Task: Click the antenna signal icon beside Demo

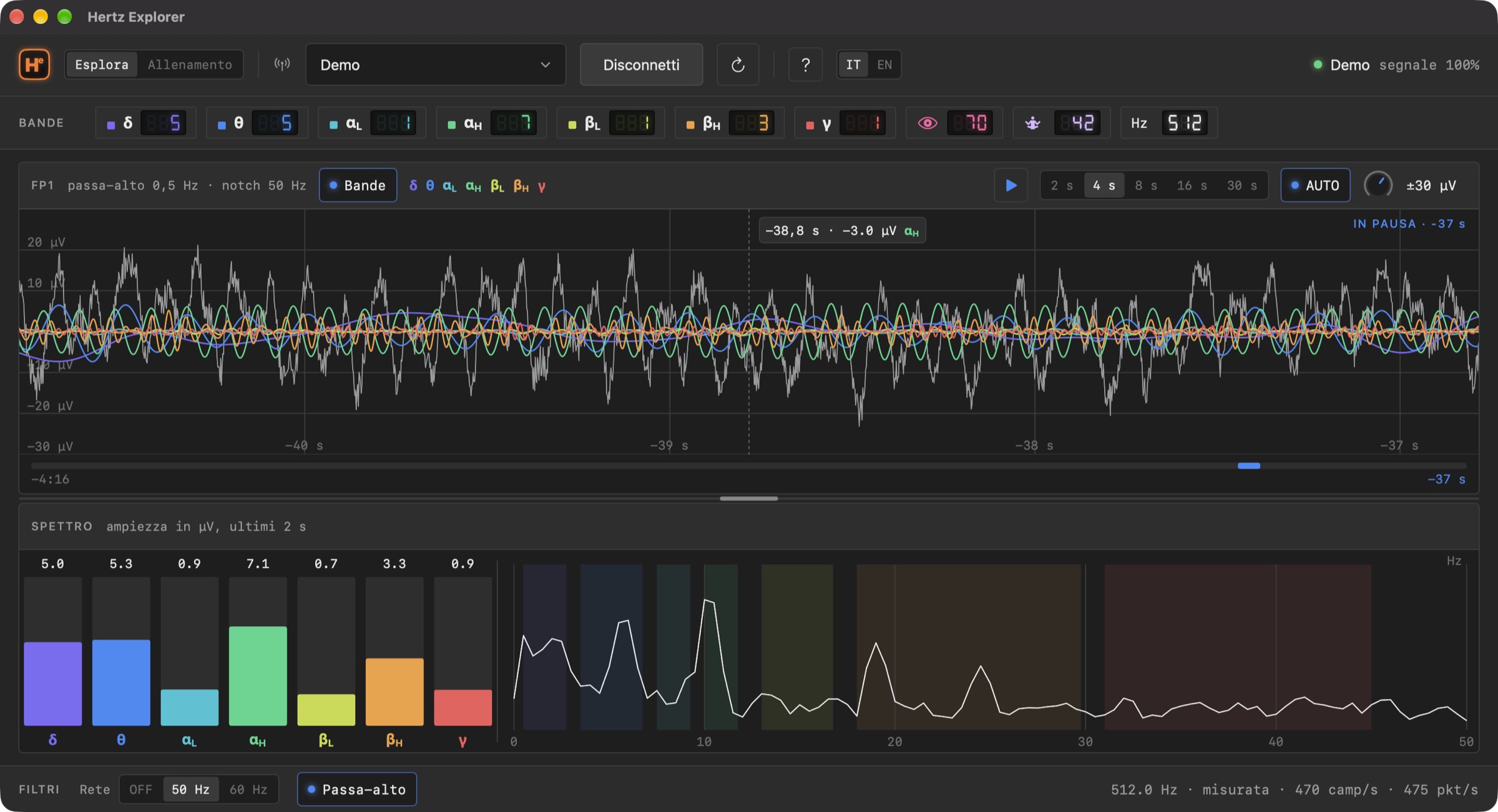Action: (x=282, y=64)
